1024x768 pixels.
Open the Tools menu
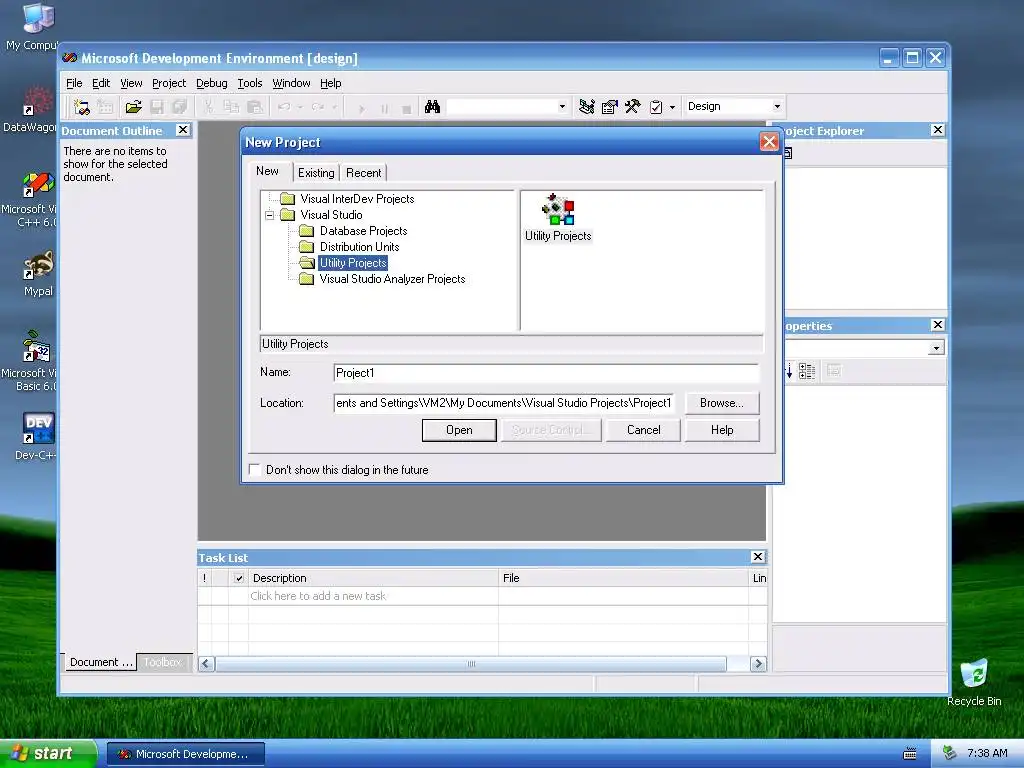click(x=249, y=83)
